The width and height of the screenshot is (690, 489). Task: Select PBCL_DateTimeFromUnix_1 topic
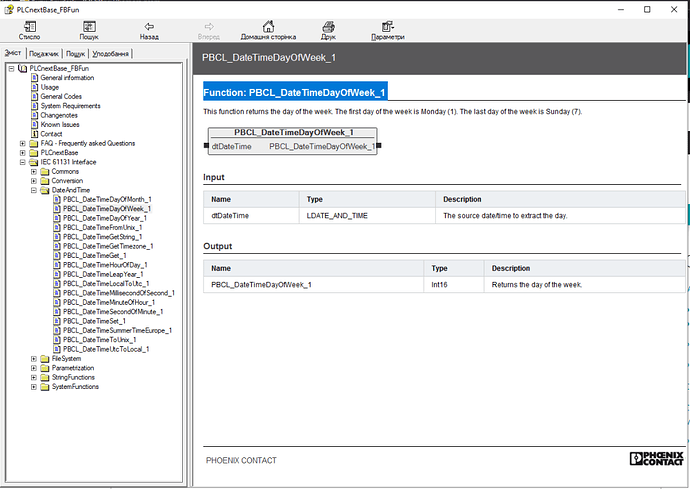(103, 228)
